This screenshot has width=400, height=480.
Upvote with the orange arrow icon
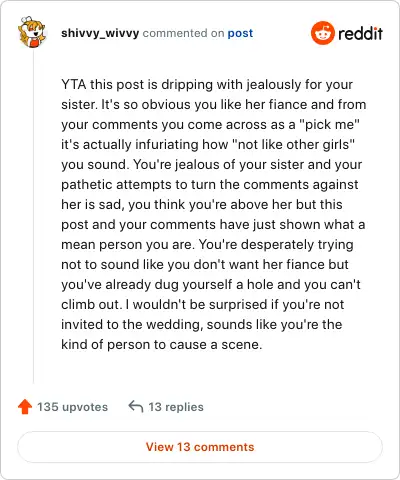pos(25,407)
